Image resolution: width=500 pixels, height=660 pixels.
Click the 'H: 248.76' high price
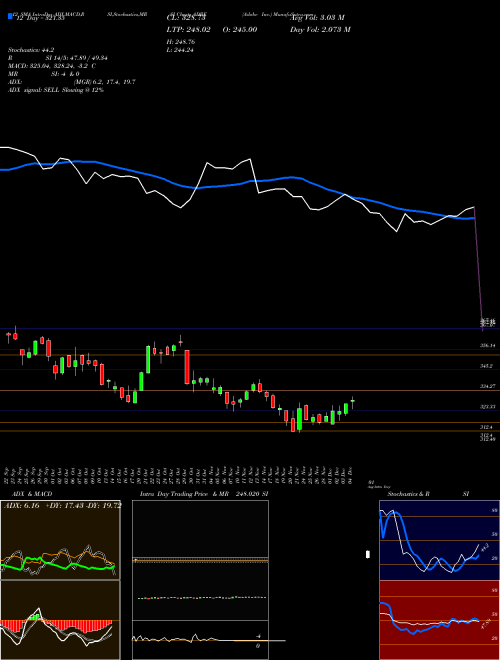181,42
